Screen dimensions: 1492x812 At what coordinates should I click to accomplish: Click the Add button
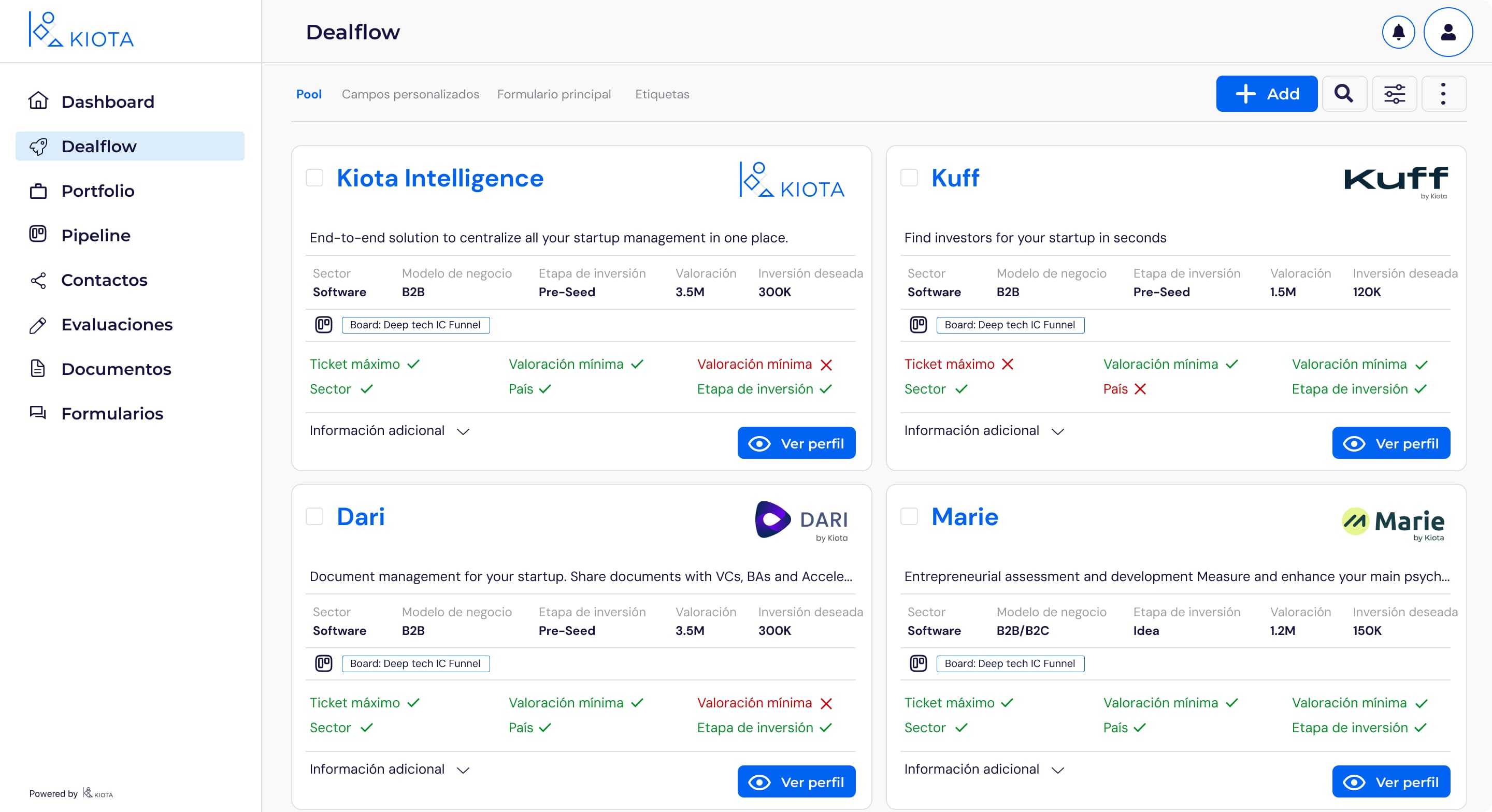point(1266,94)
